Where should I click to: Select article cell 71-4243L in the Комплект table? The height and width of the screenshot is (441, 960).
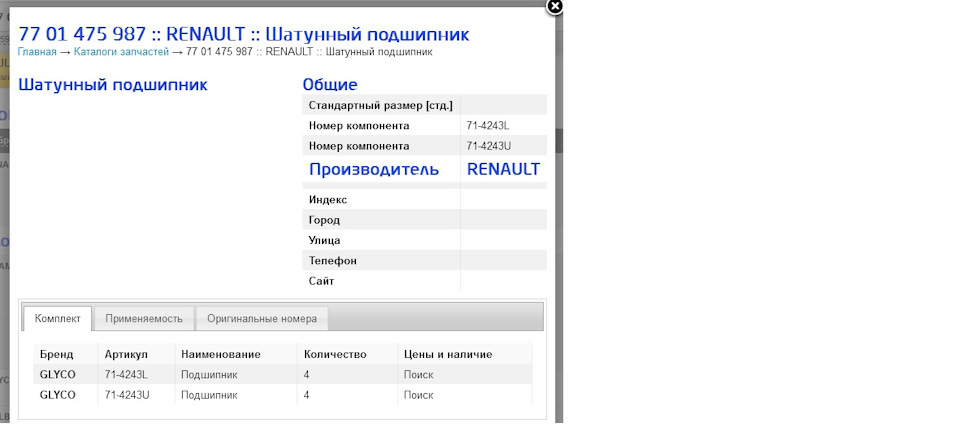[127, 375]
